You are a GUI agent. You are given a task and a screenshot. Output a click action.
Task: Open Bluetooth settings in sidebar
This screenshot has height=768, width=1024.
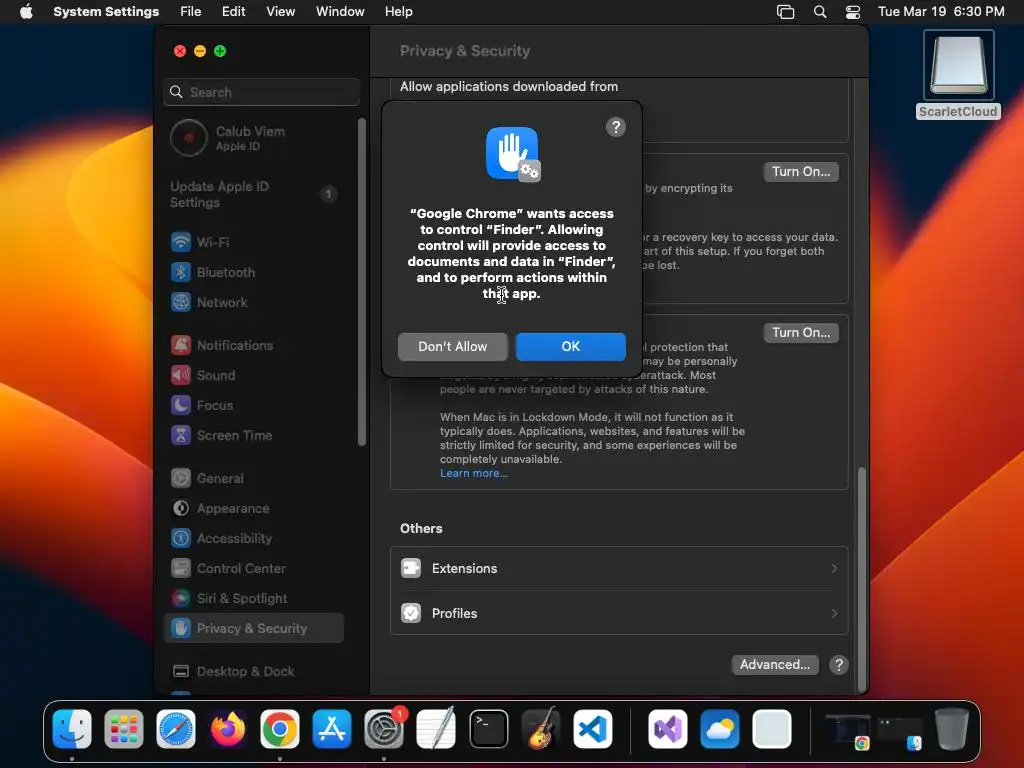click(x=254, y=272)
